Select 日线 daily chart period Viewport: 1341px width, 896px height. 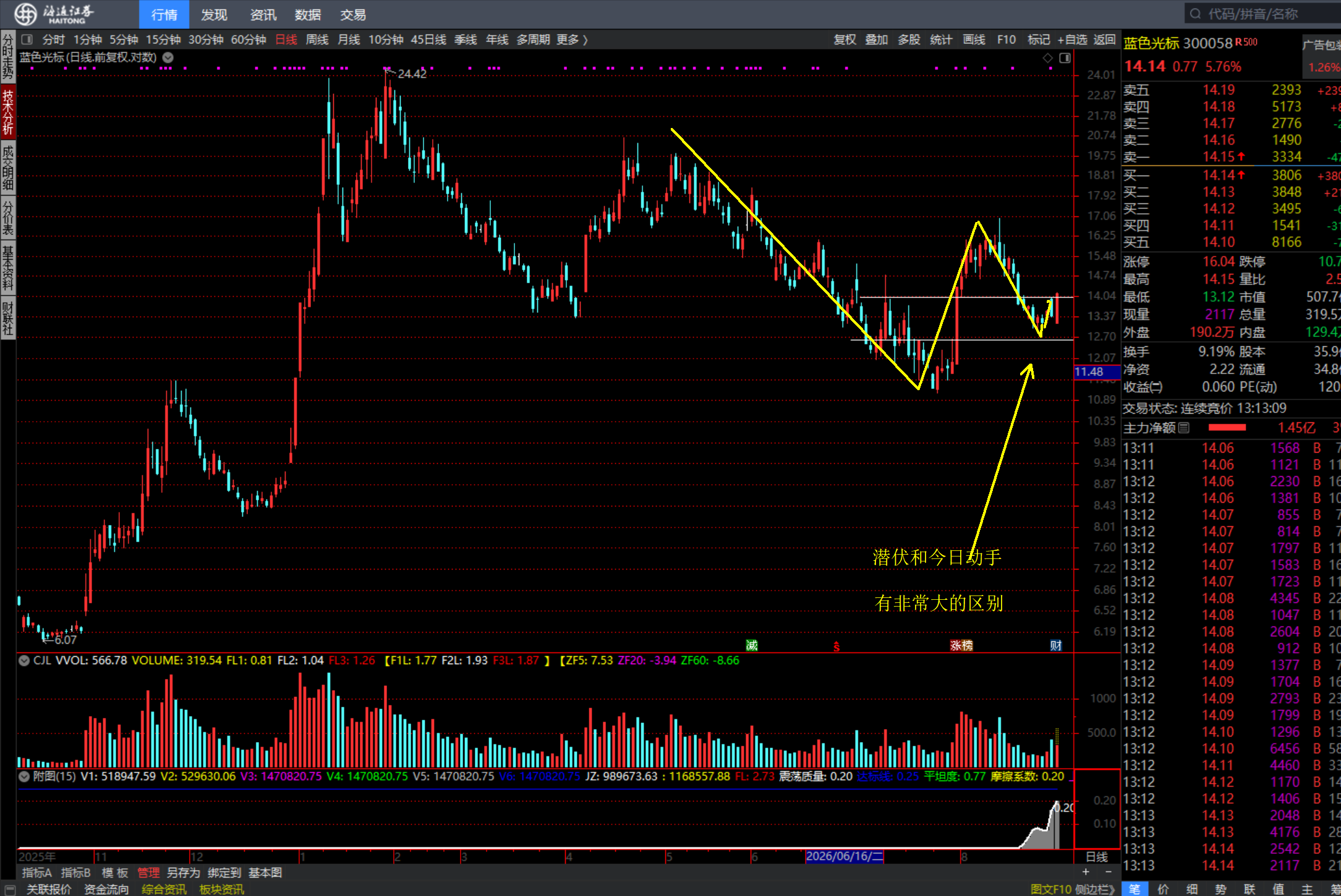click(286, 40)
